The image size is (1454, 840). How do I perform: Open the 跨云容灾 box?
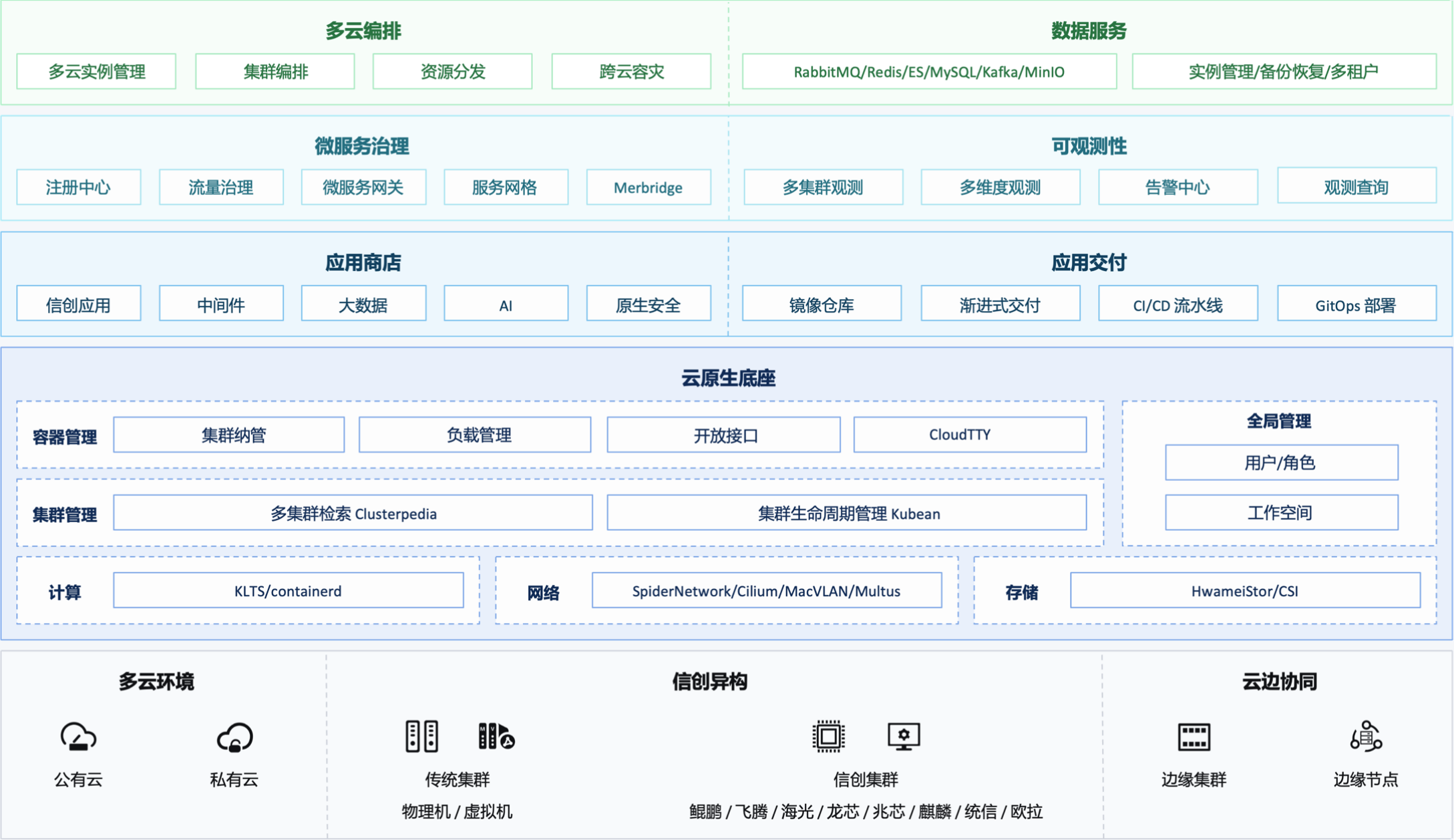click(631, 71)
